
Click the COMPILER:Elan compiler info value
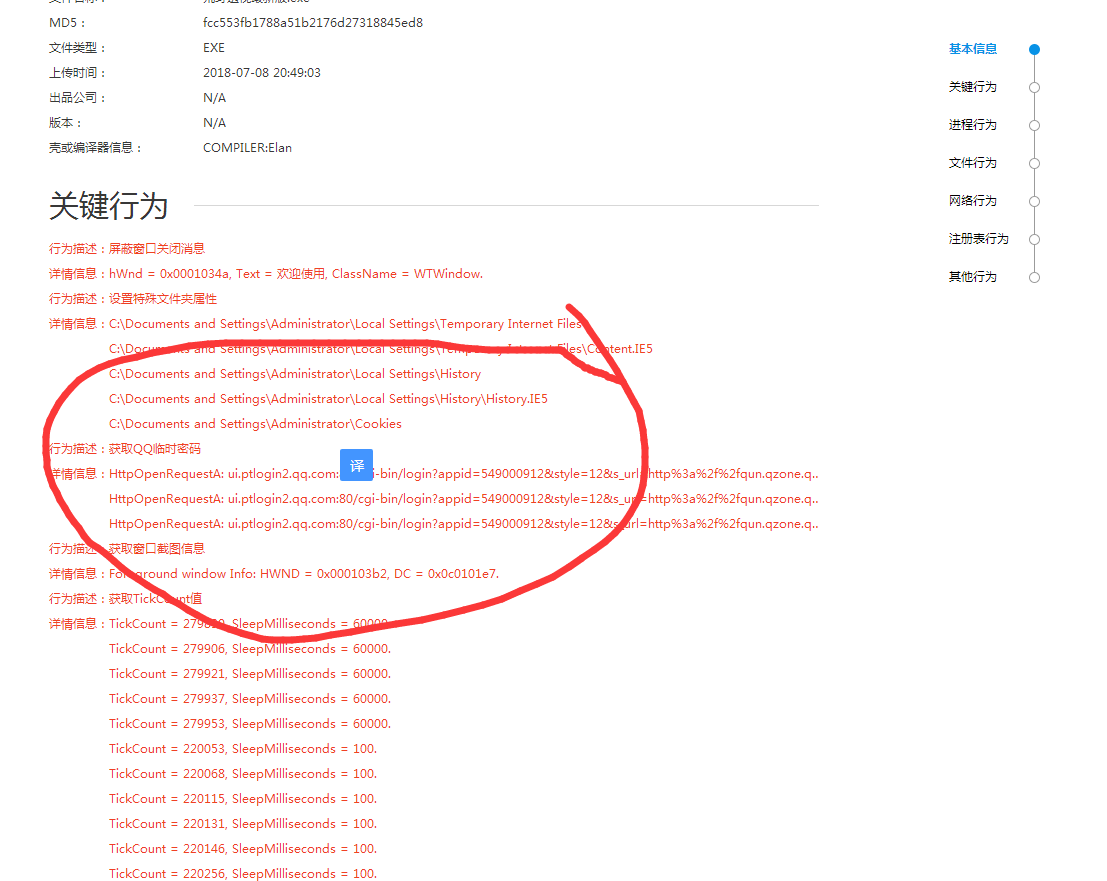click(x=247, y=148)
